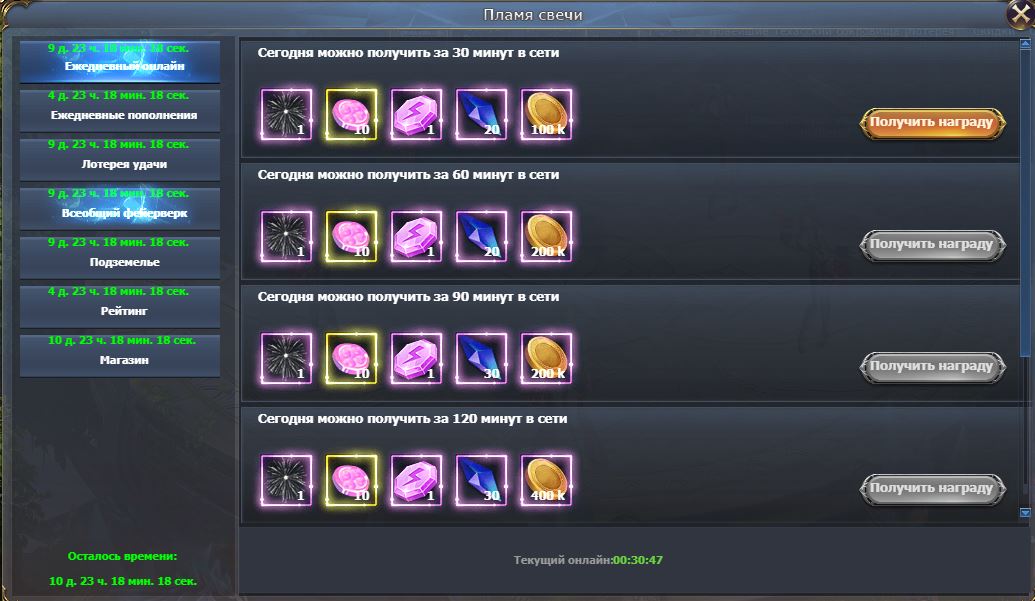Click the 400 k gold coin icon
Viewport: 1035px width, 601px height.
tap(547, 480)
